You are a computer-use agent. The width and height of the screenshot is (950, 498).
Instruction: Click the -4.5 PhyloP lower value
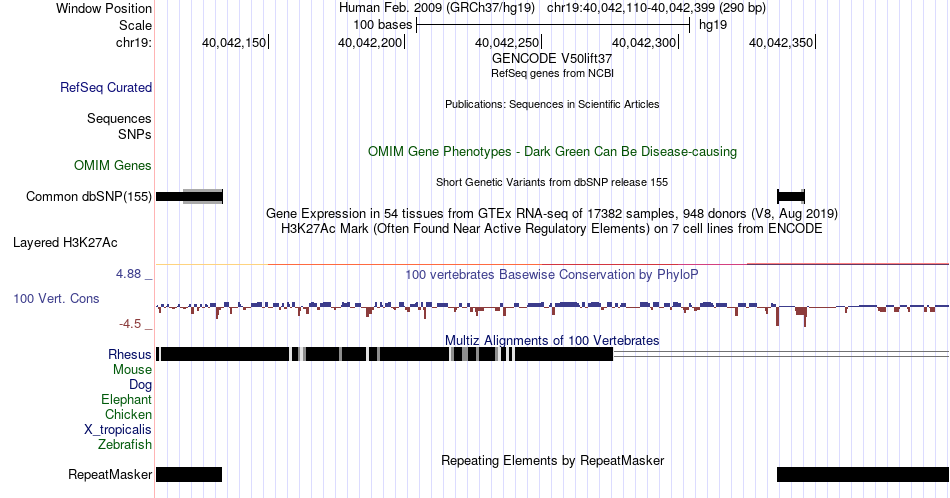(130, 324)
